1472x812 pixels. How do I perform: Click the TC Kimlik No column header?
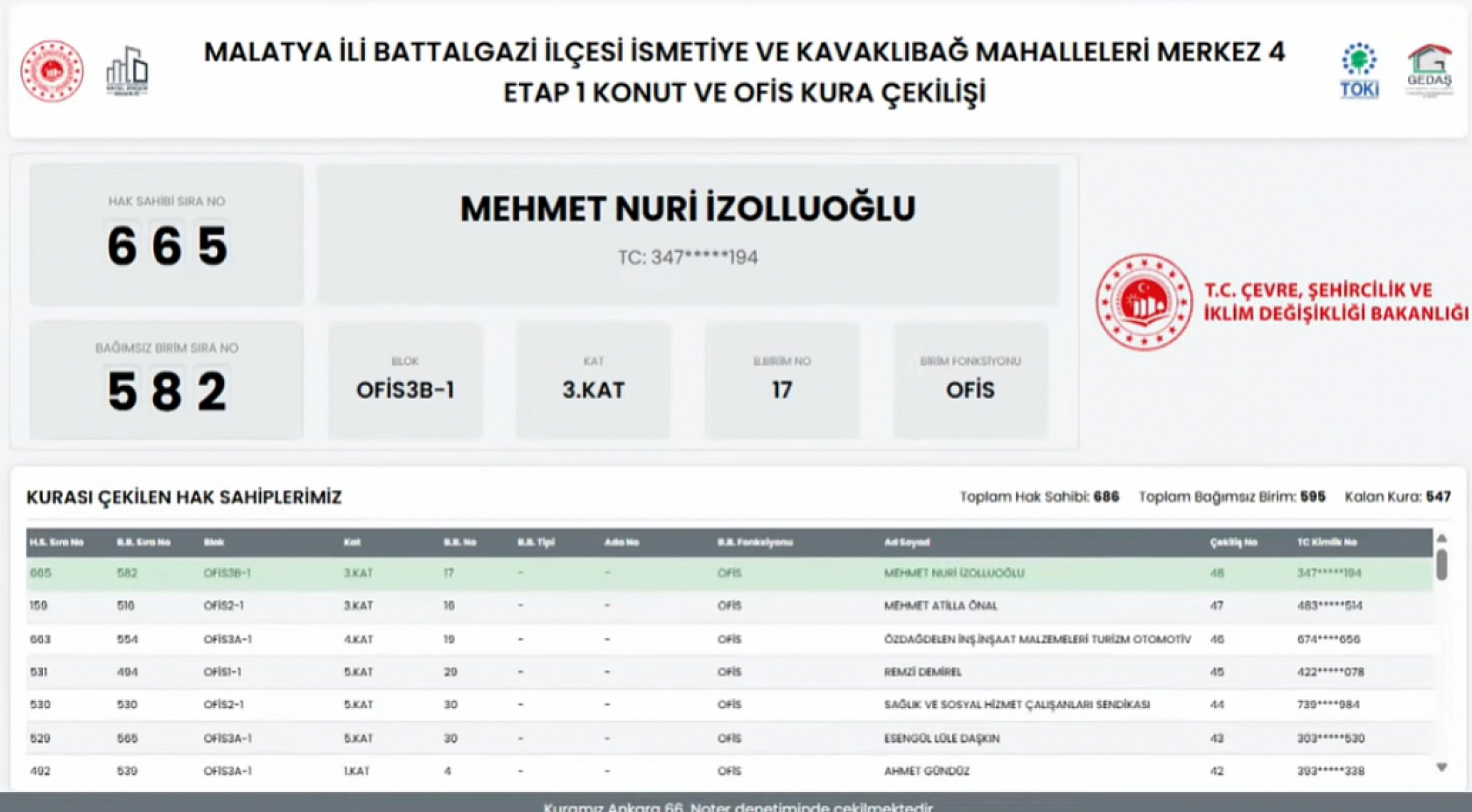coord(1324,542)
